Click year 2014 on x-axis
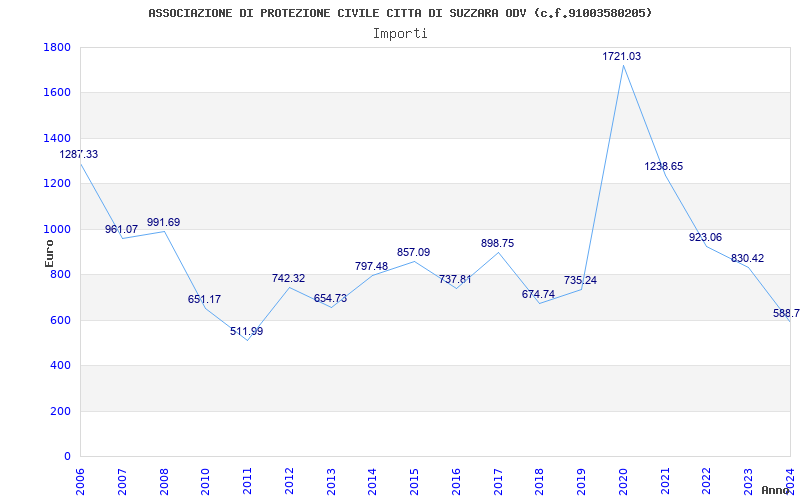Screen dimensions: 800x500 coord(373,483)
